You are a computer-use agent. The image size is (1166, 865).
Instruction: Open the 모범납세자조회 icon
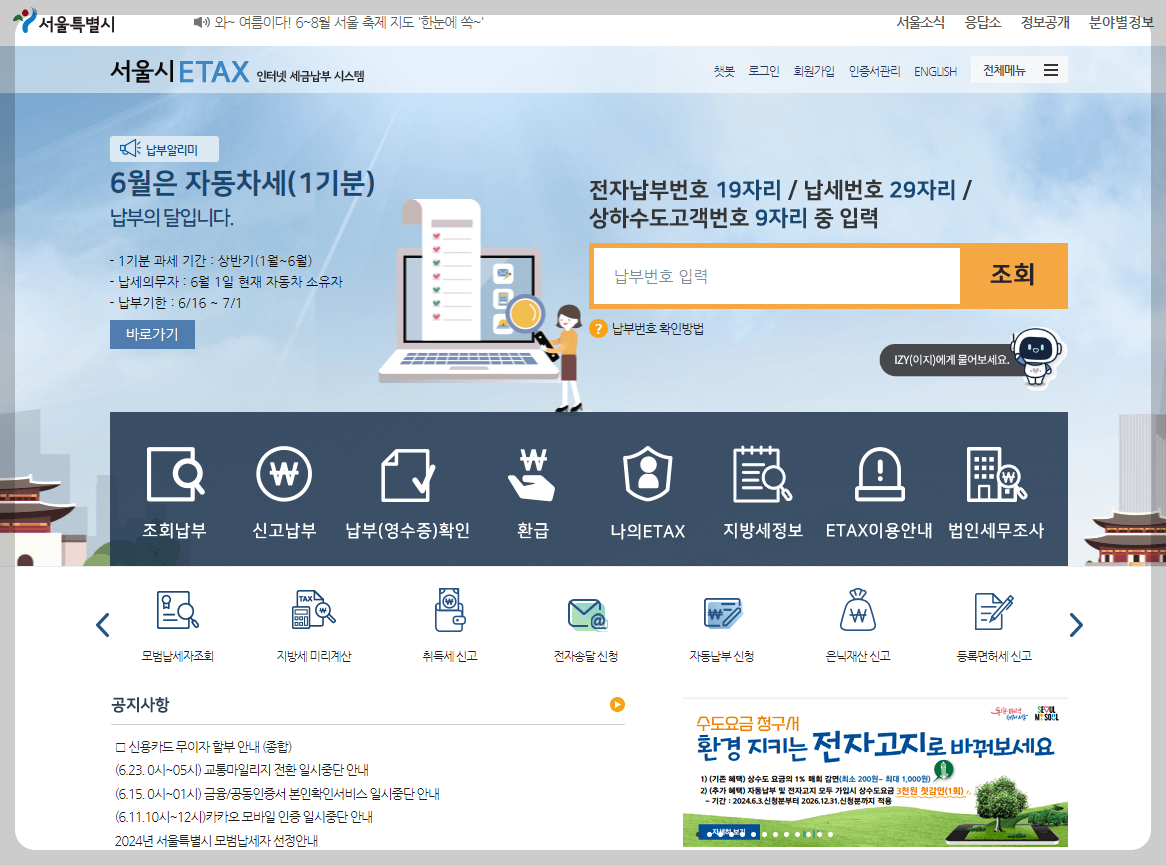pos(178,610)
